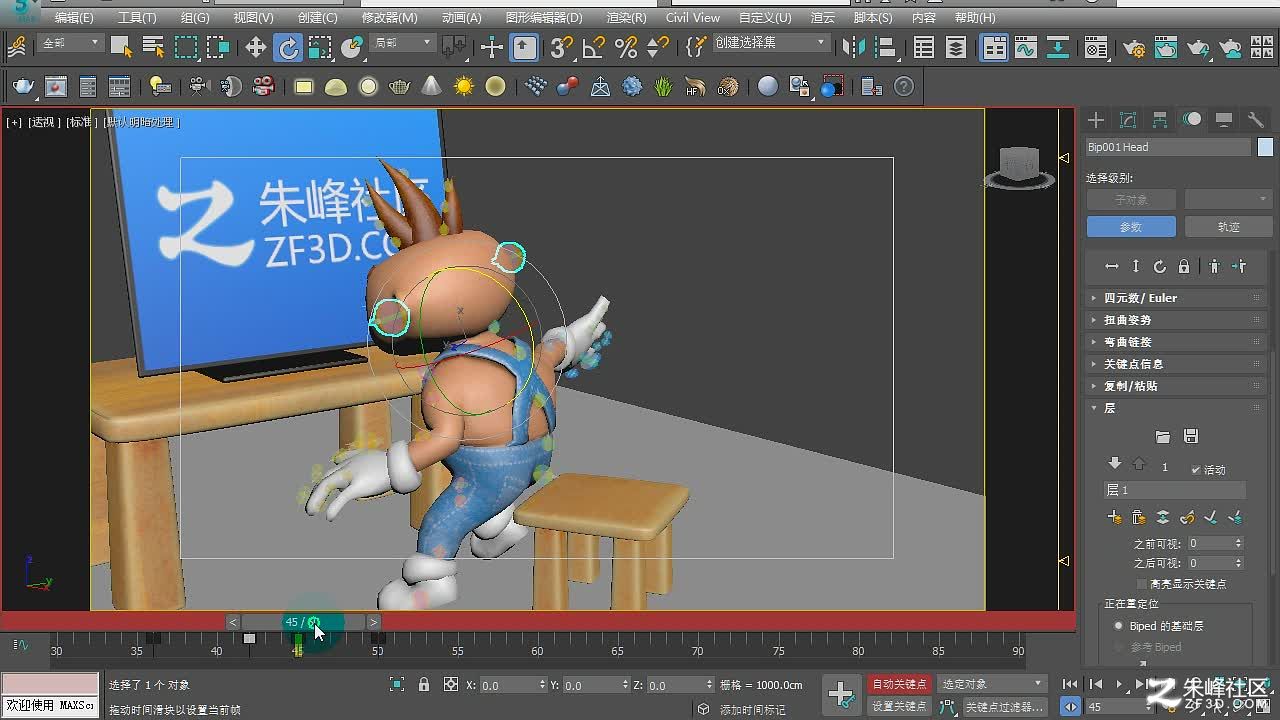Open the 创建选择集 dropdown
1280x720 pixels.
click(x=770, y=43)
